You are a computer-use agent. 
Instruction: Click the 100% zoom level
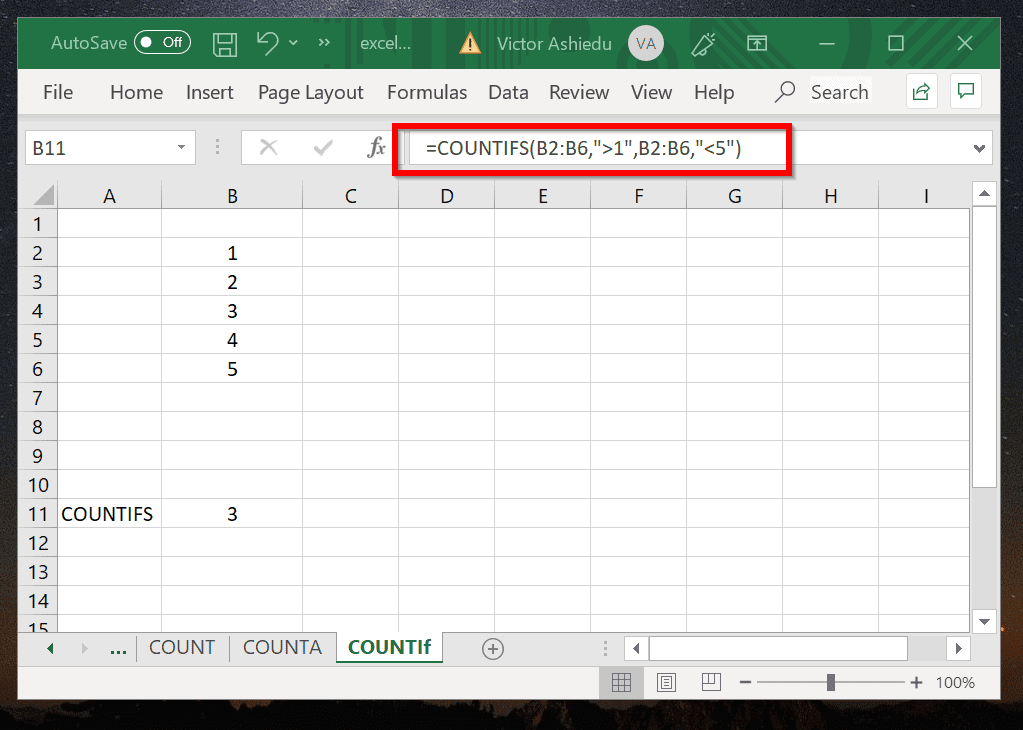[955, 682]
